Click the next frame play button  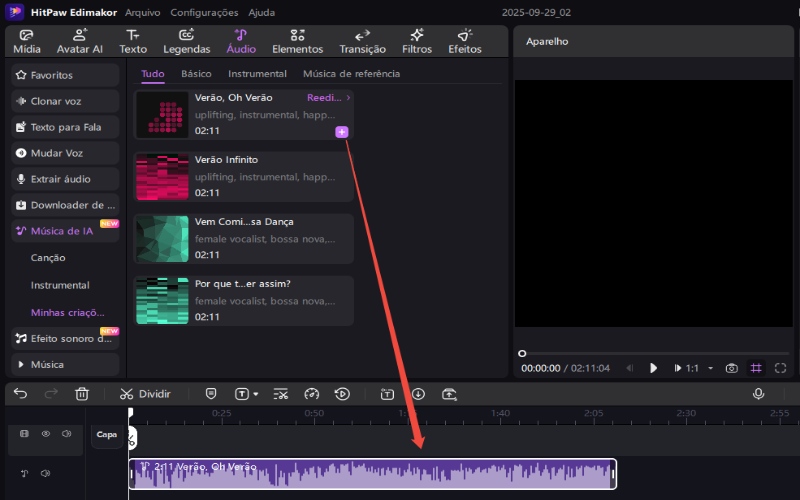(x=678, y=368)
